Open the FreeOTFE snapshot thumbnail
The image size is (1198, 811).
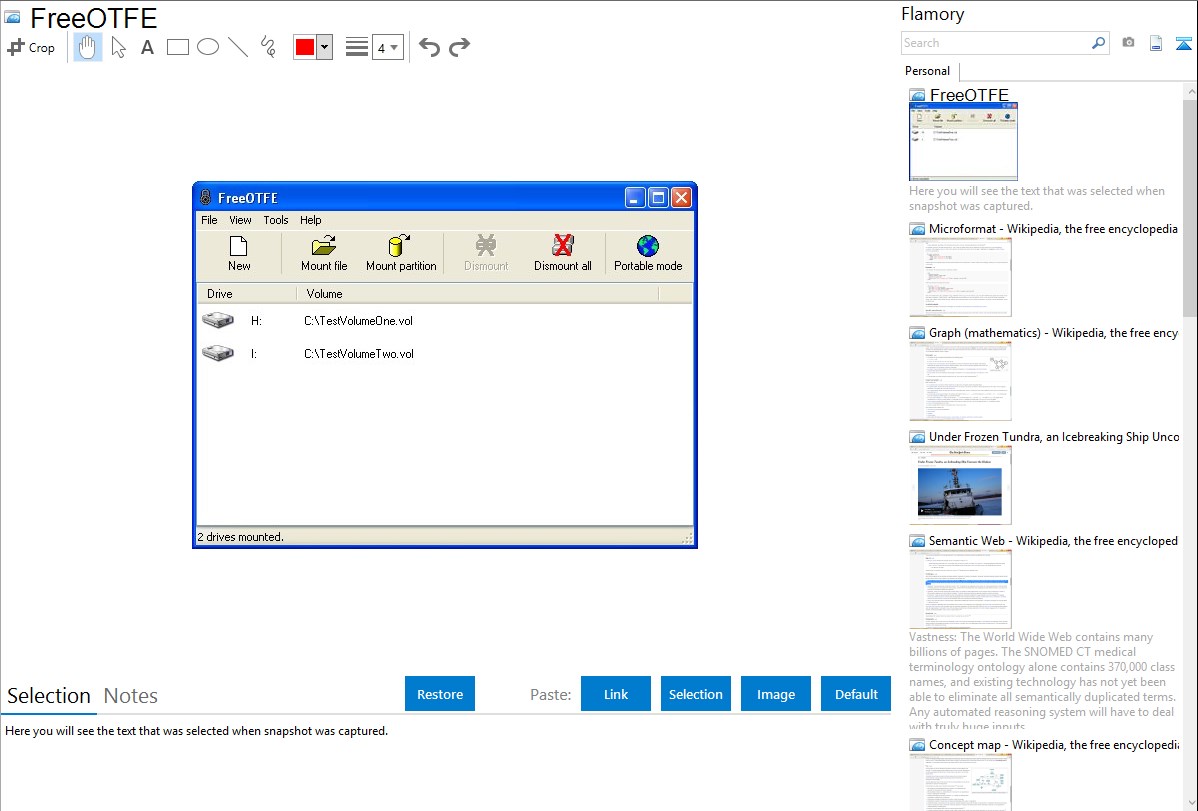(963, 142)
